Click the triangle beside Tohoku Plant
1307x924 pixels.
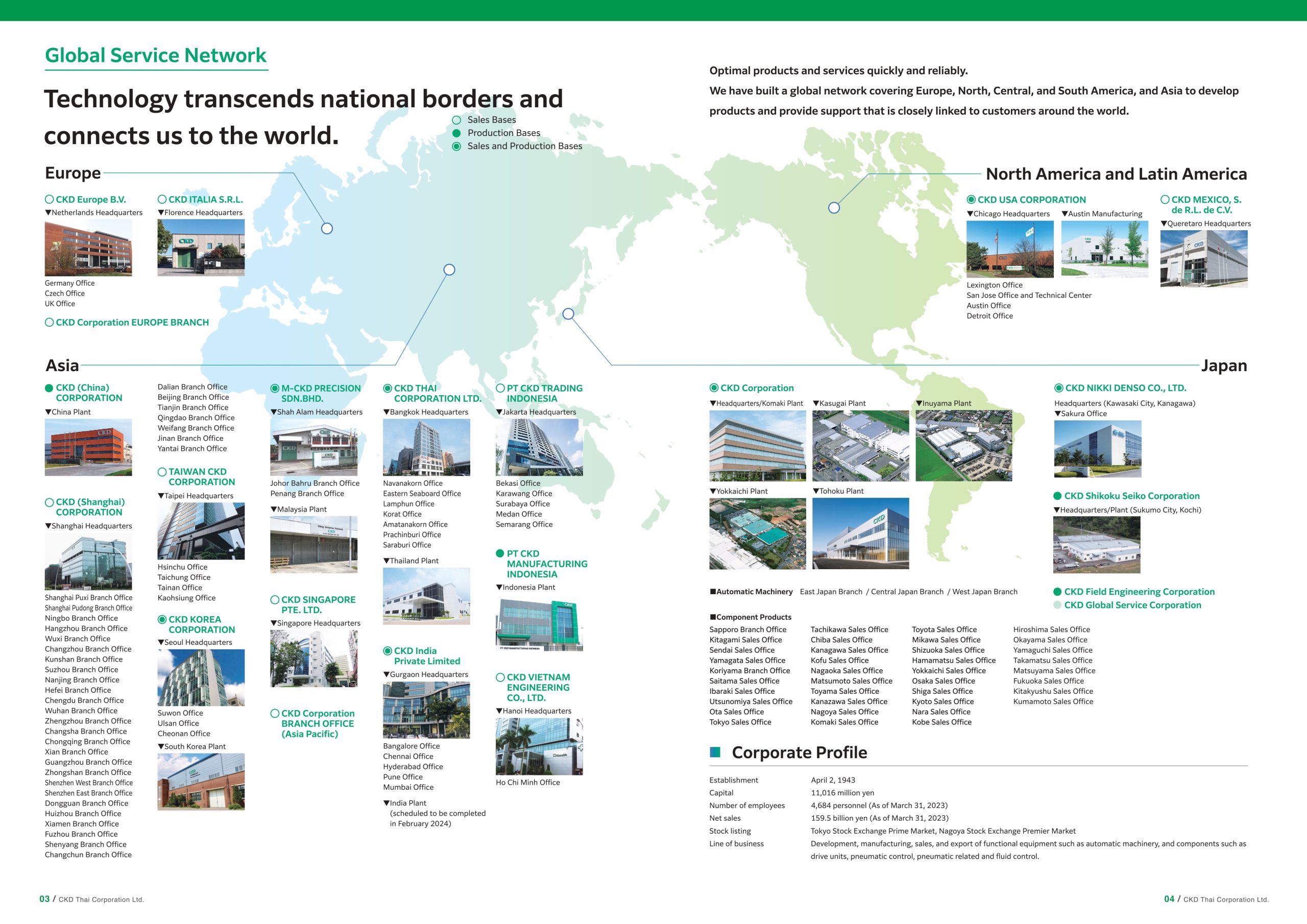816,491
